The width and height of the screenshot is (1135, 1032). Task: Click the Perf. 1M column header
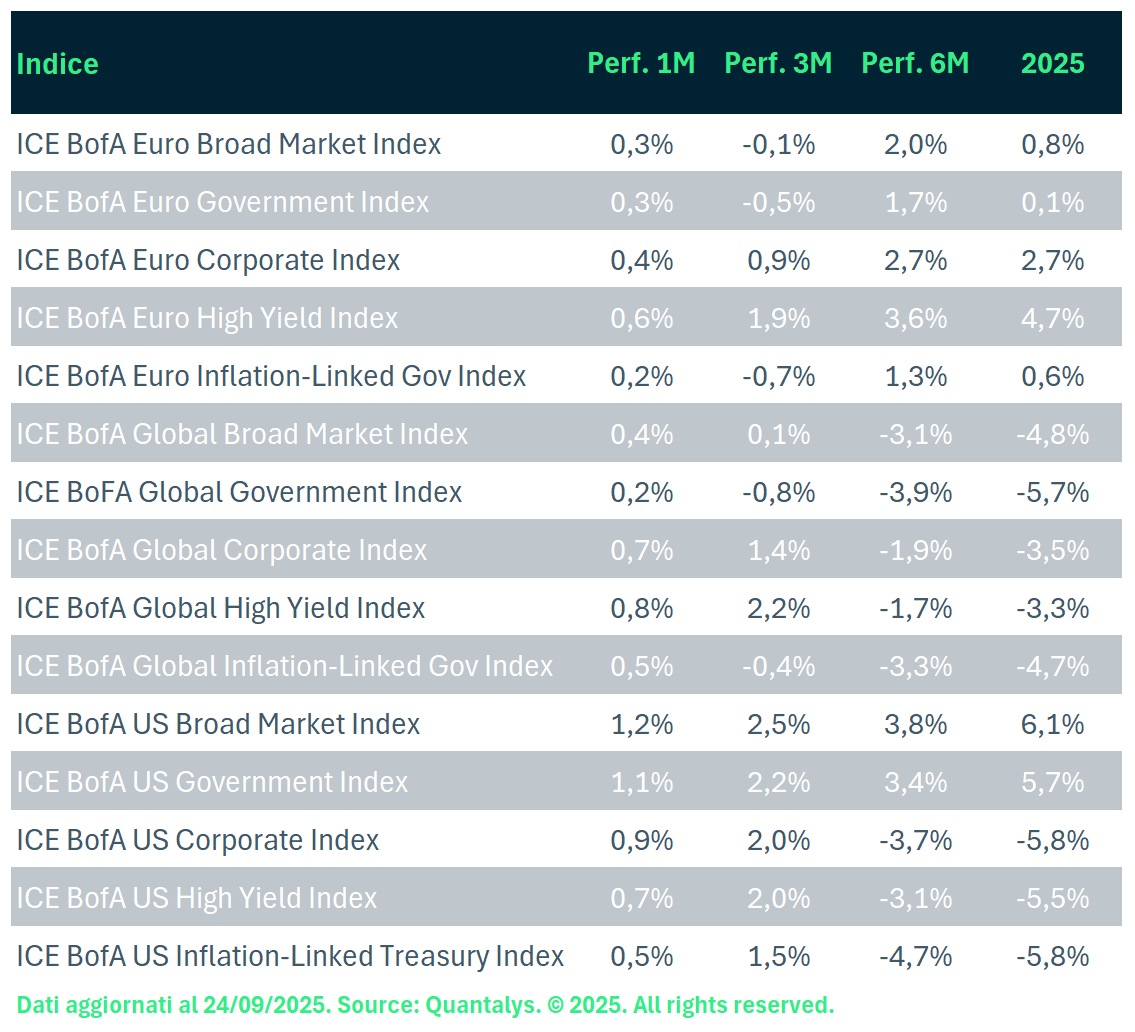click(641, 64)
